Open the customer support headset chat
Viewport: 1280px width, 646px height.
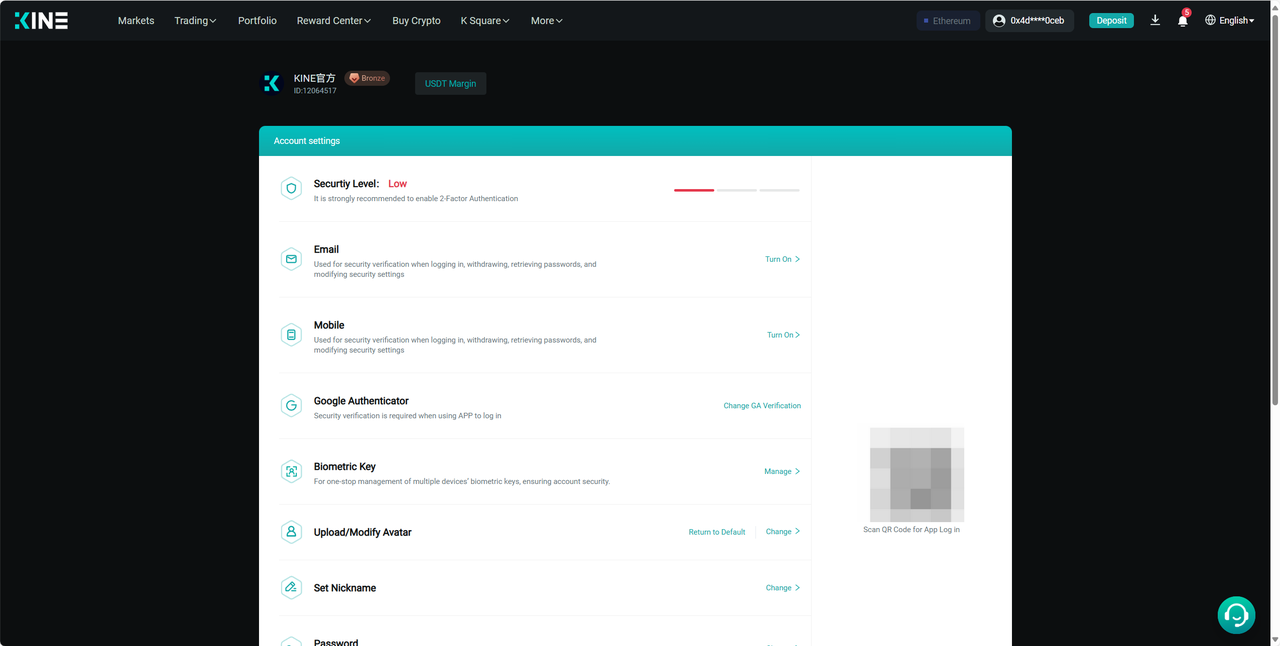pos(1236,614)
